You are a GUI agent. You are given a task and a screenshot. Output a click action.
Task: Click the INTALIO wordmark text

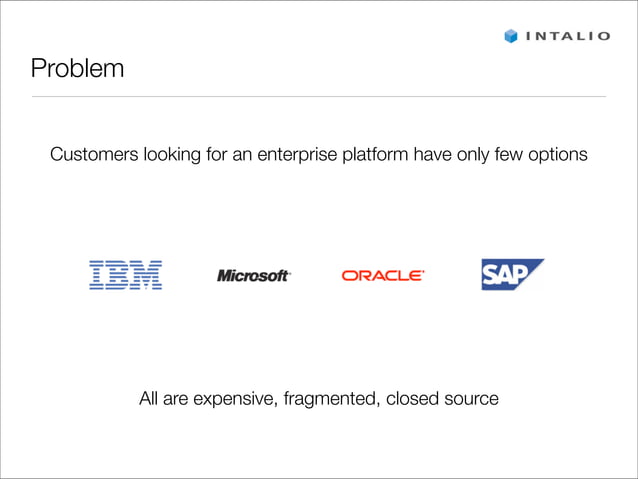568,37
